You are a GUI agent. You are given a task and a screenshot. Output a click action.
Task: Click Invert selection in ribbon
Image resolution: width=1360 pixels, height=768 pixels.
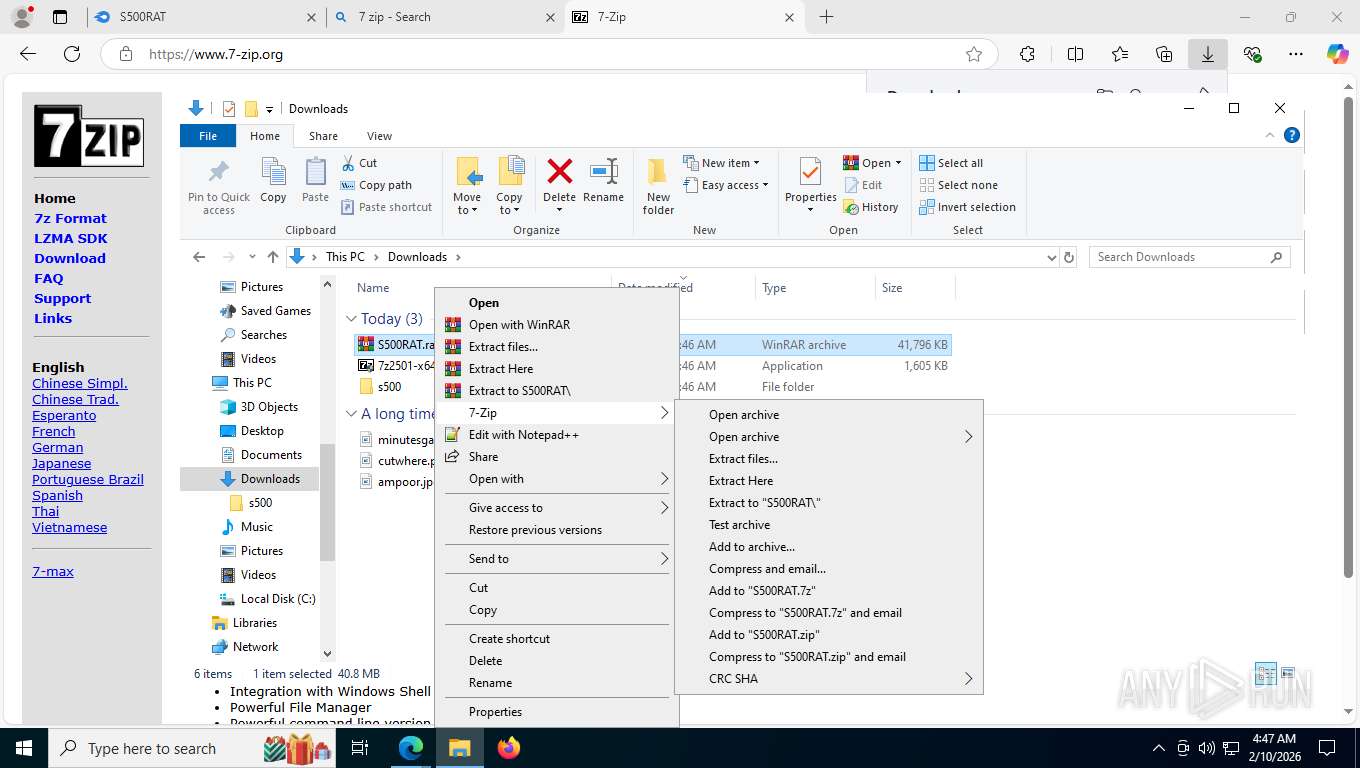[967, 207]
